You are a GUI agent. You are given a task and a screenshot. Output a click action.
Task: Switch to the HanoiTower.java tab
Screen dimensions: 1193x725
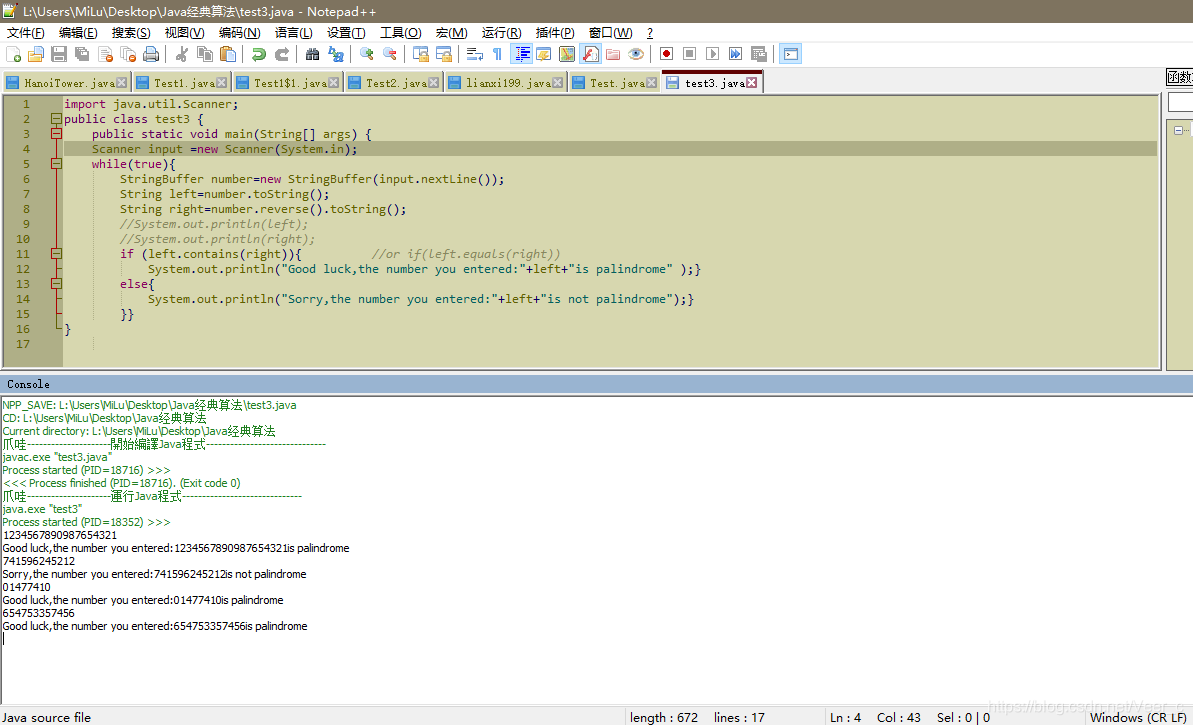[x=68, y=83]
